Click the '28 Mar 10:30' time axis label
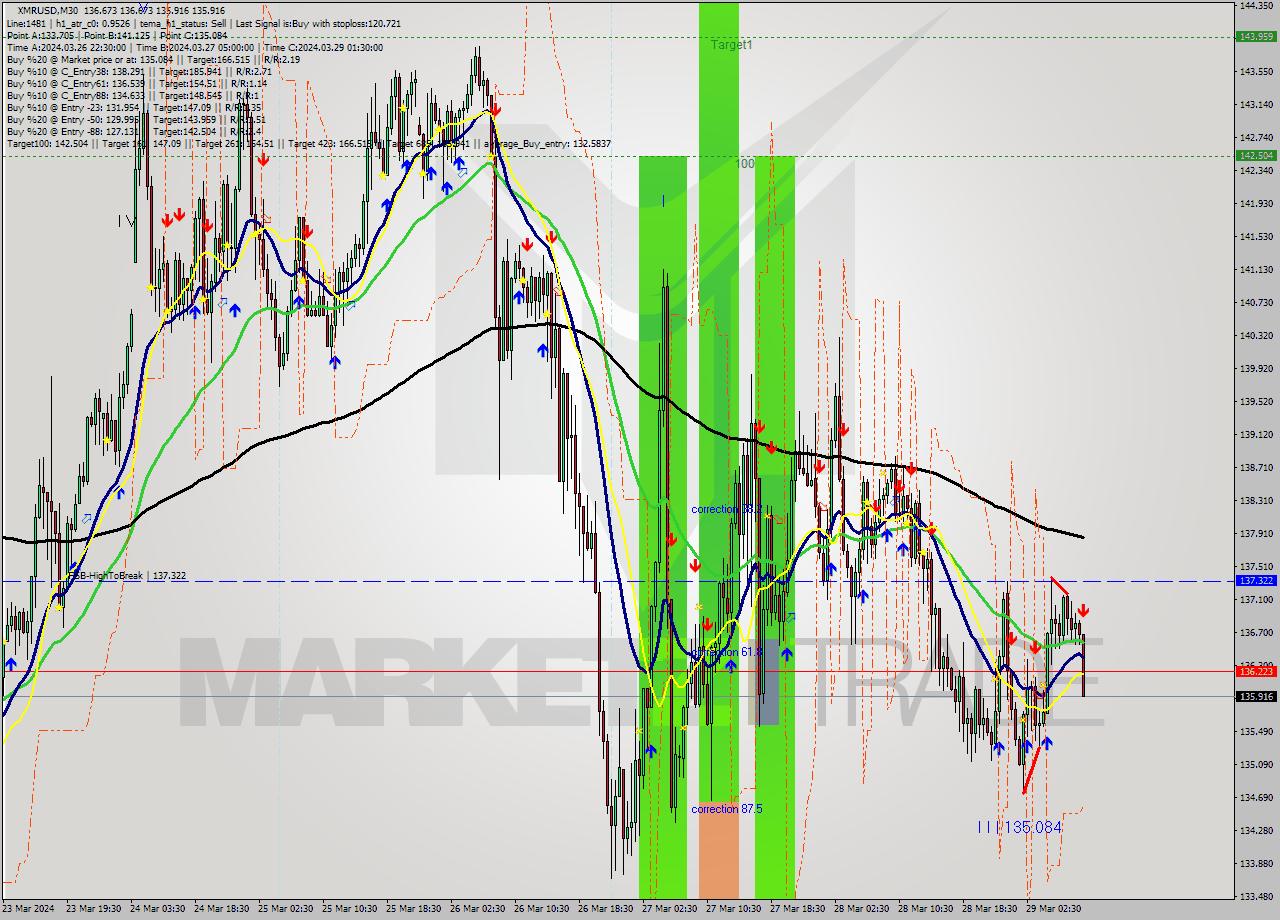1280x920 pixels. click(x=926, y=909)
